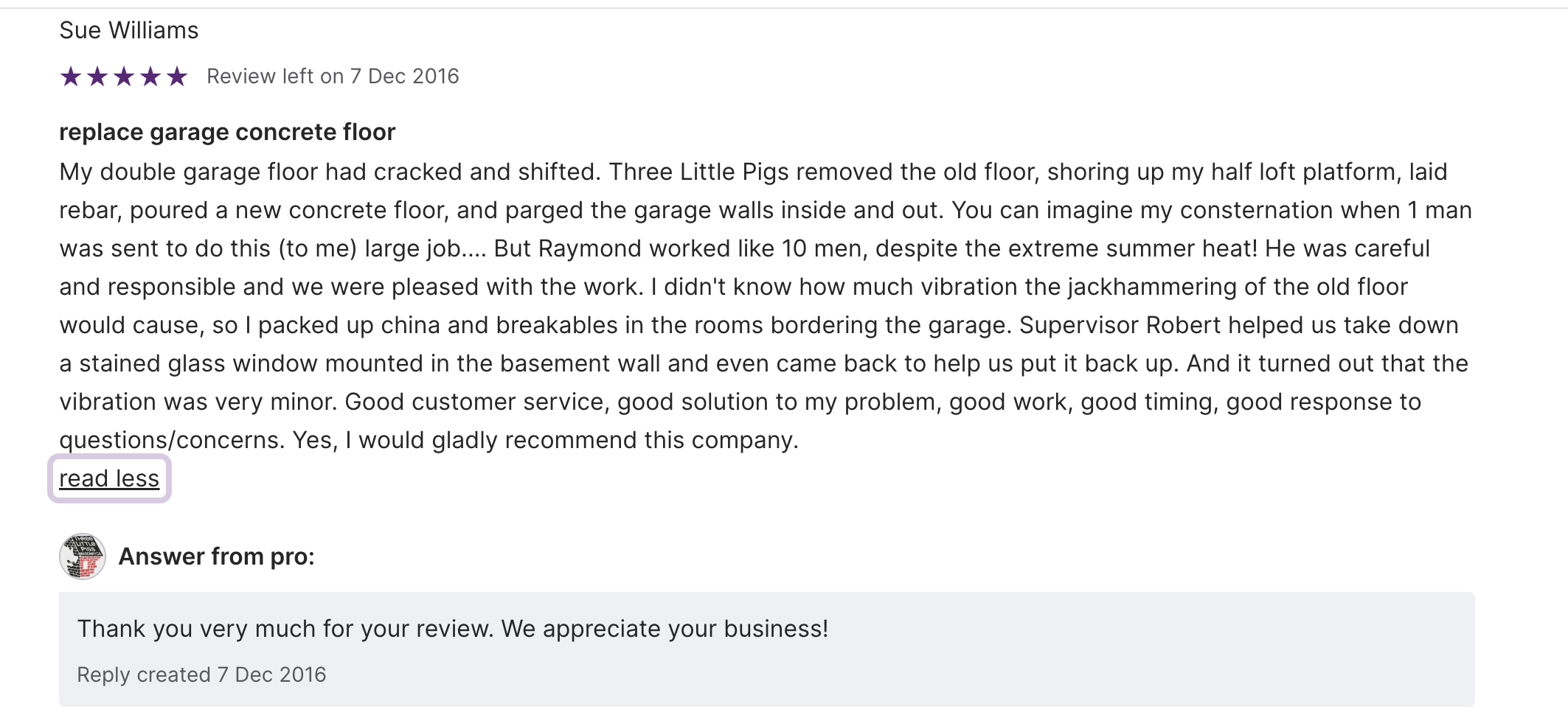
Task: Click "Review left on 7 Dec 2016" date
Action: (x=333, y=77)
